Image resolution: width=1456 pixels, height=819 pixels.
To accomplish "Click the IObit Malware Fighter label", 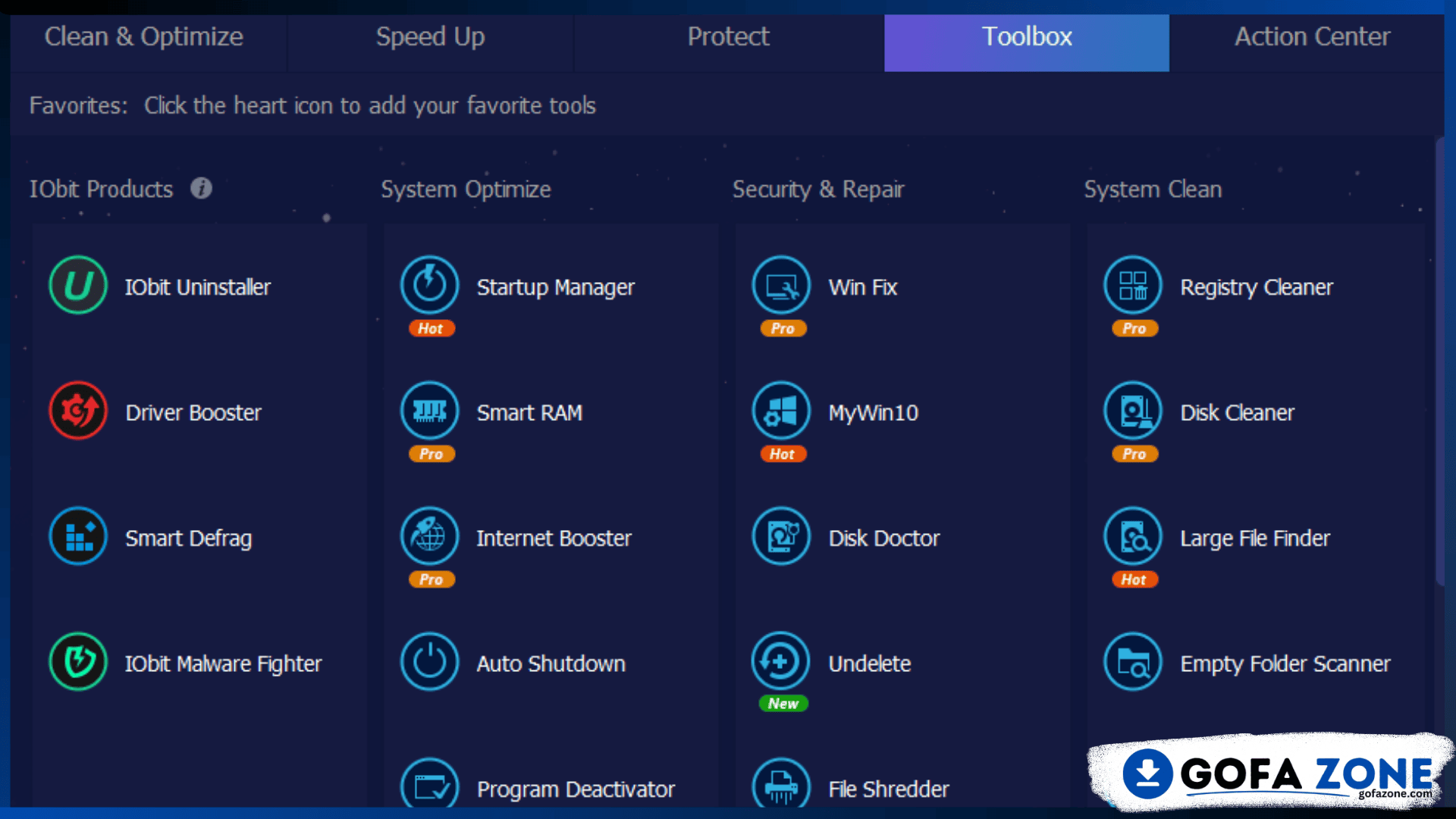I will pyautogui.click(x=224, y=664).
